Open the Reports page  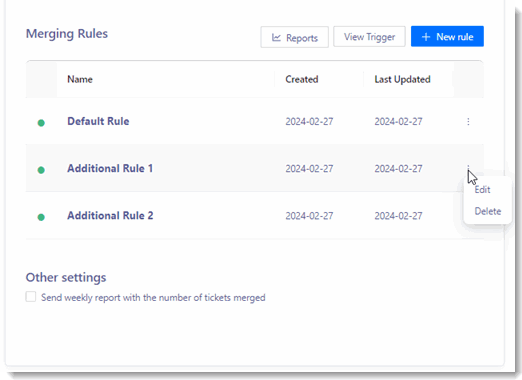coord(294,37)
